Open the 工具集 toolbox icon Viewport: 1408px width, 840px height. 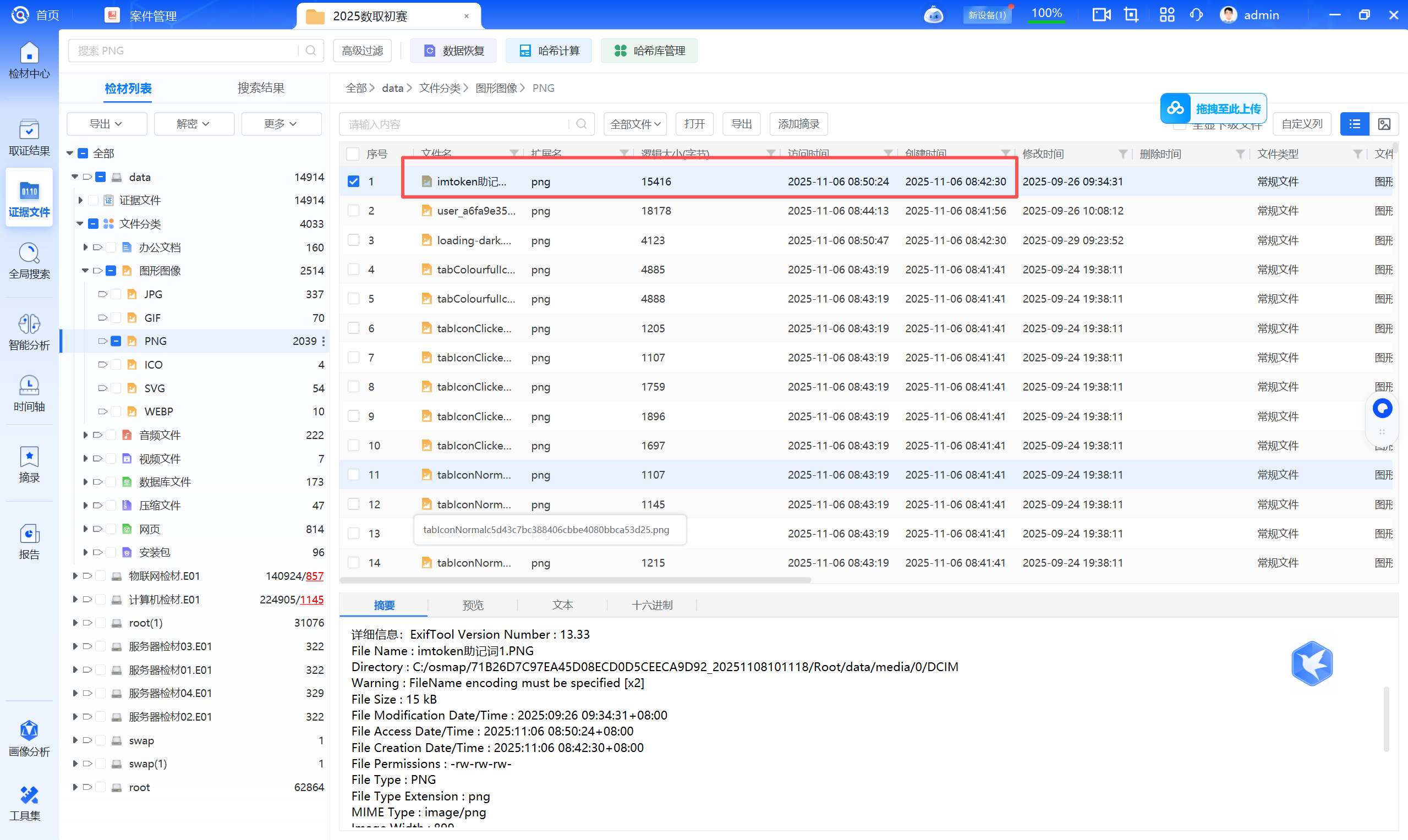click(x=29, y=803)
